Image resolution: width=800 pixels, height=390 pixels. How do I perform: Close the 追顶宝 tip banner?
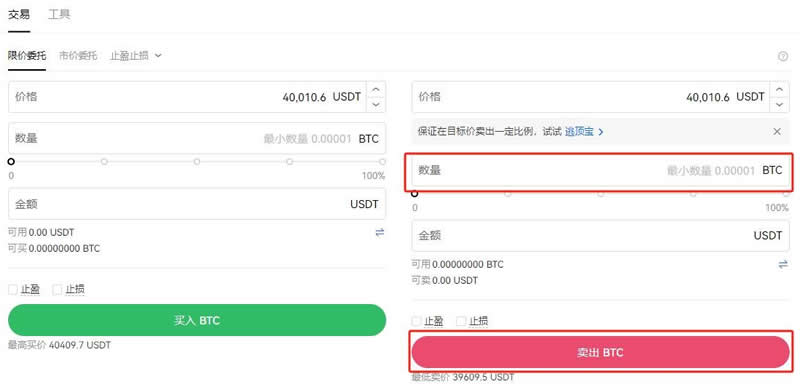tap(777, 132)
